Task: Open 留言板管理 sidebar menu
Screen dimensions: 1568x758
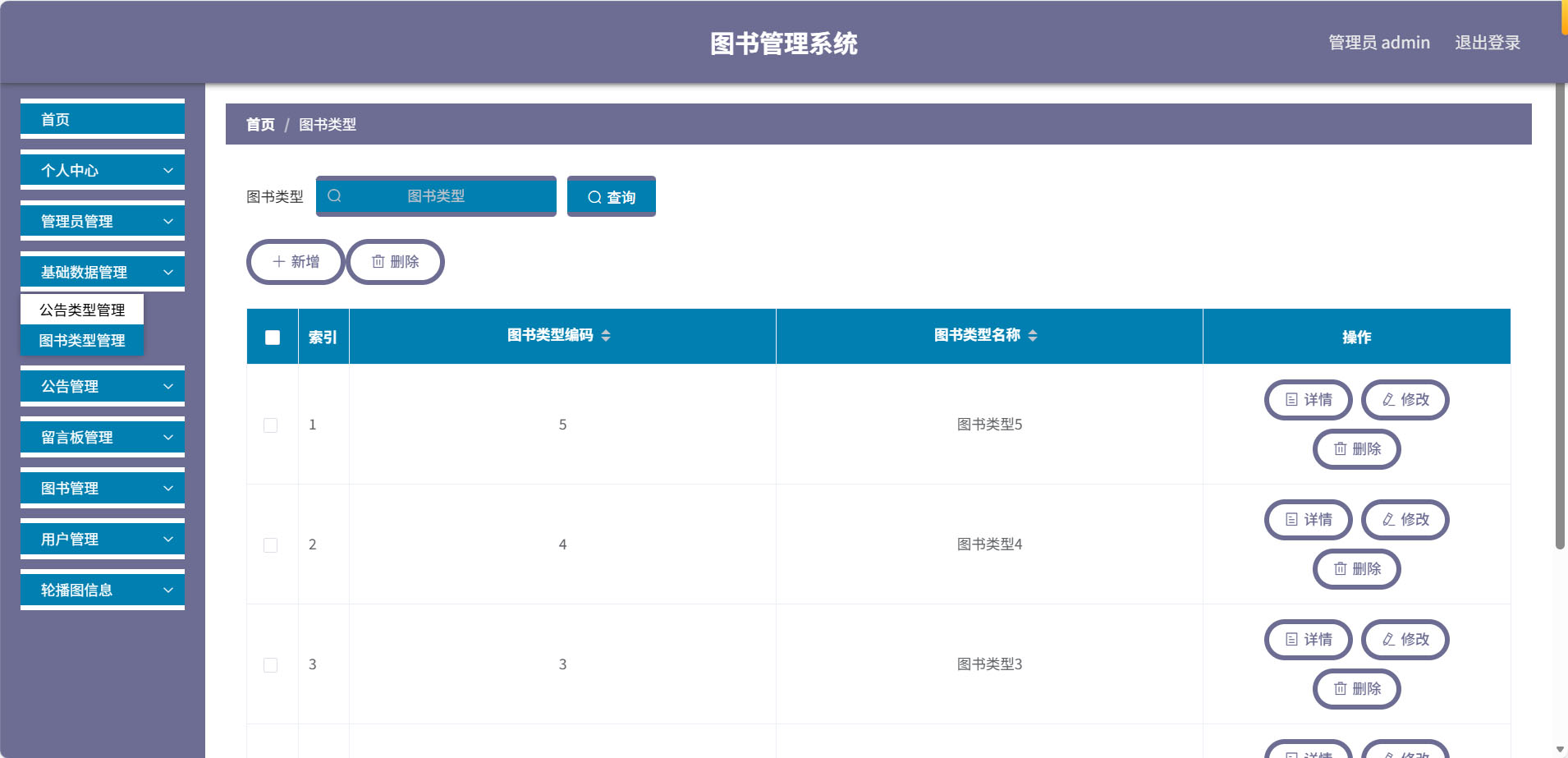Action: click(103, 438)
